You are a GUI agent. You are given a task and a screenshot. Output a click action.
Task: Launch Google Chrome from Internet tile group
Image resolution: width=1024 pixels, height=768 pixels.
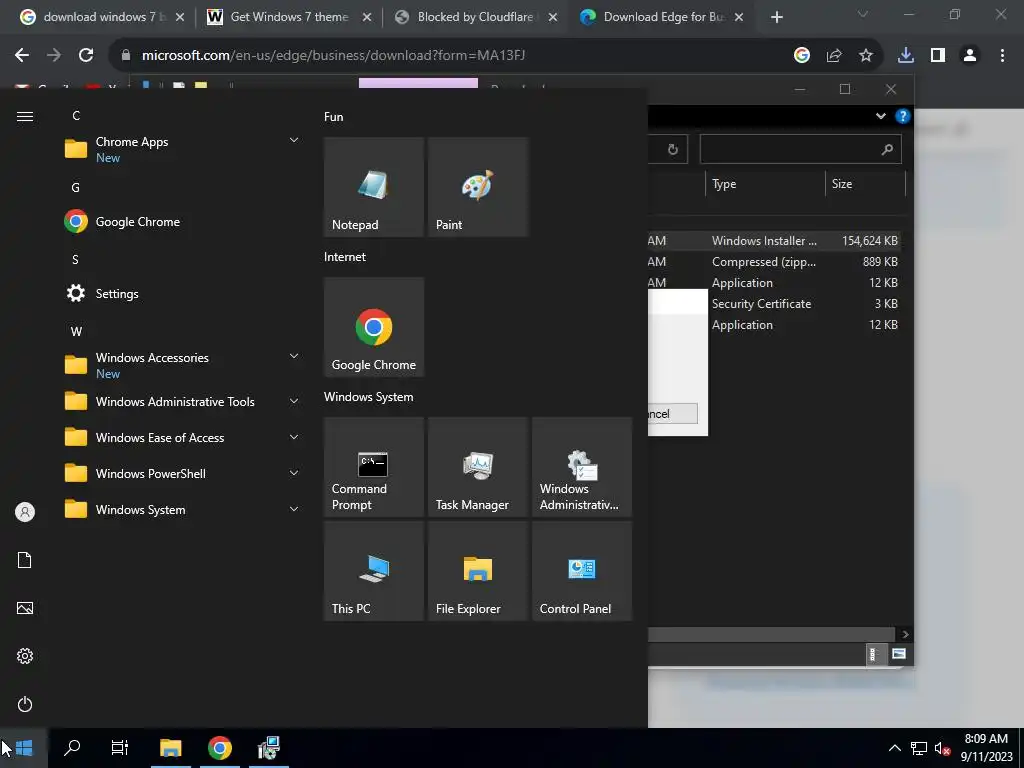click(374, 327)
